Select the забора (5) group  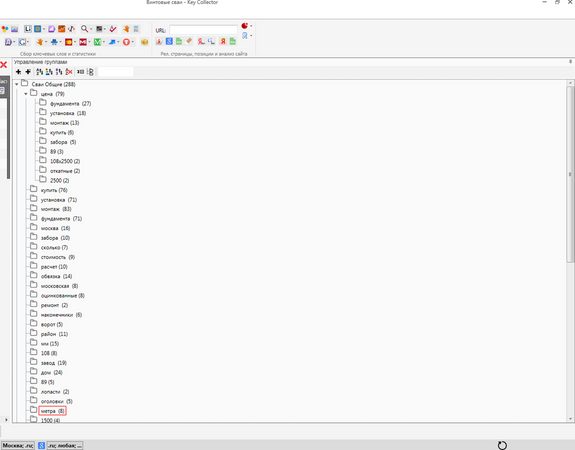click(x=63, y=142)
